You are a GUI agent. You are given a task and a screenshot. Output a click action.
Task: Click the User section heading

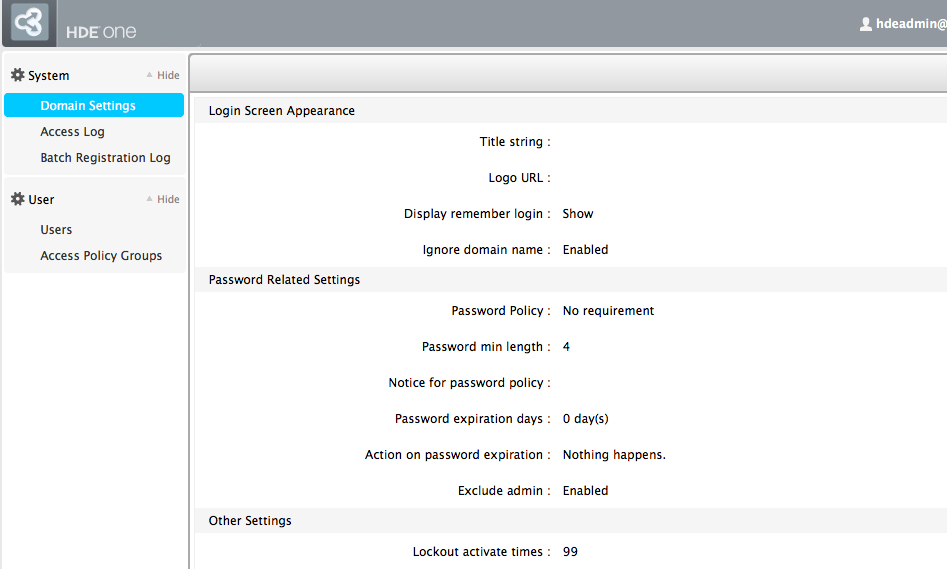(41, 199)
